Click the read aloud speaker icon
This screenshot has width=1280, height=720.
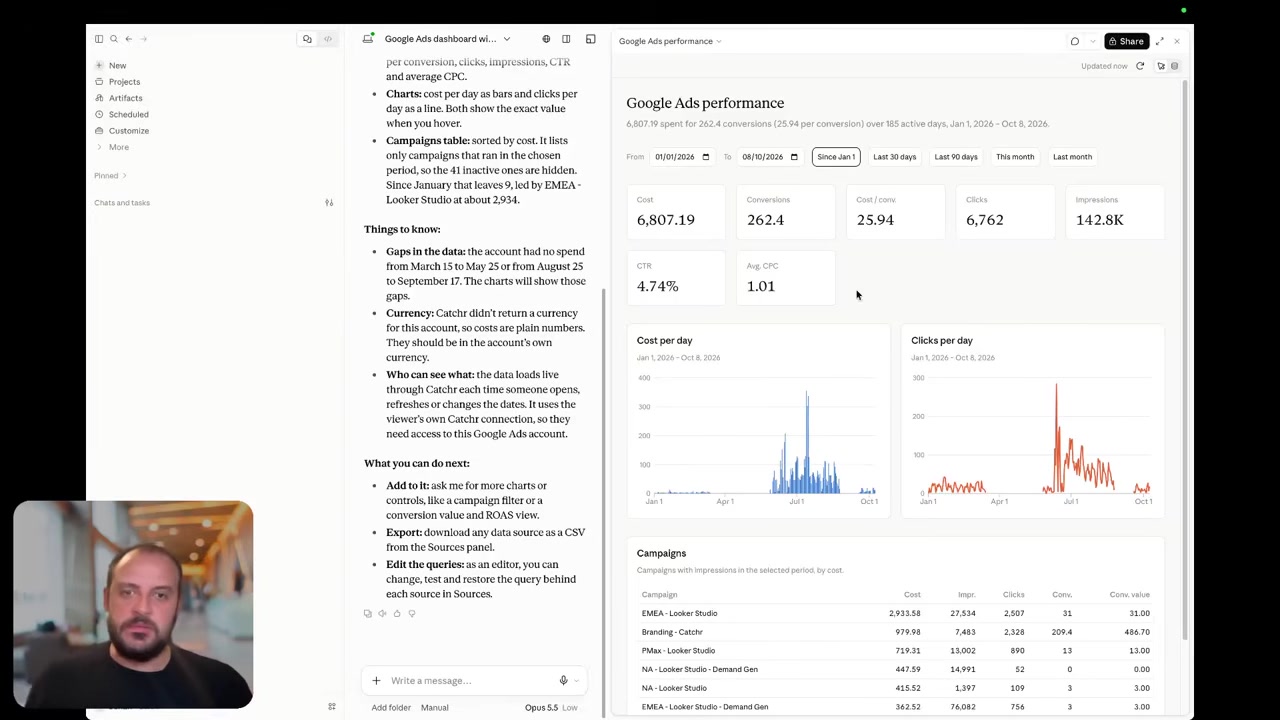(x=382, y=613)
